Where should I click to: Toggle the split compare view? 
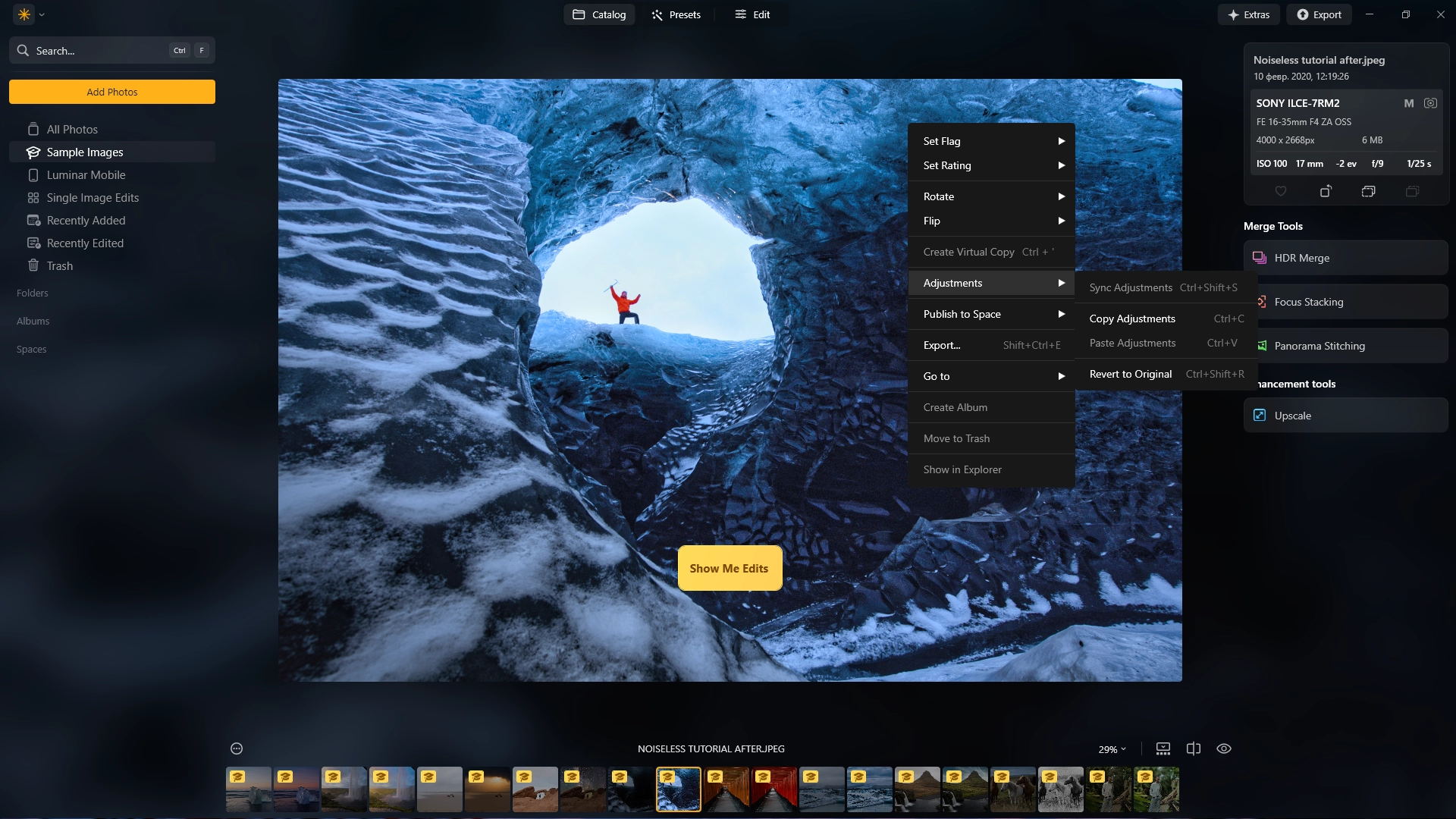coord(1193,748)
